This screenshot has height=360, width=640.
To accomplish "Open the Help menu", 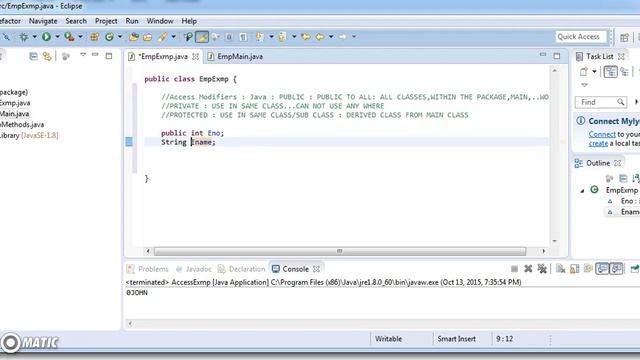I will [x=189, y=21].
